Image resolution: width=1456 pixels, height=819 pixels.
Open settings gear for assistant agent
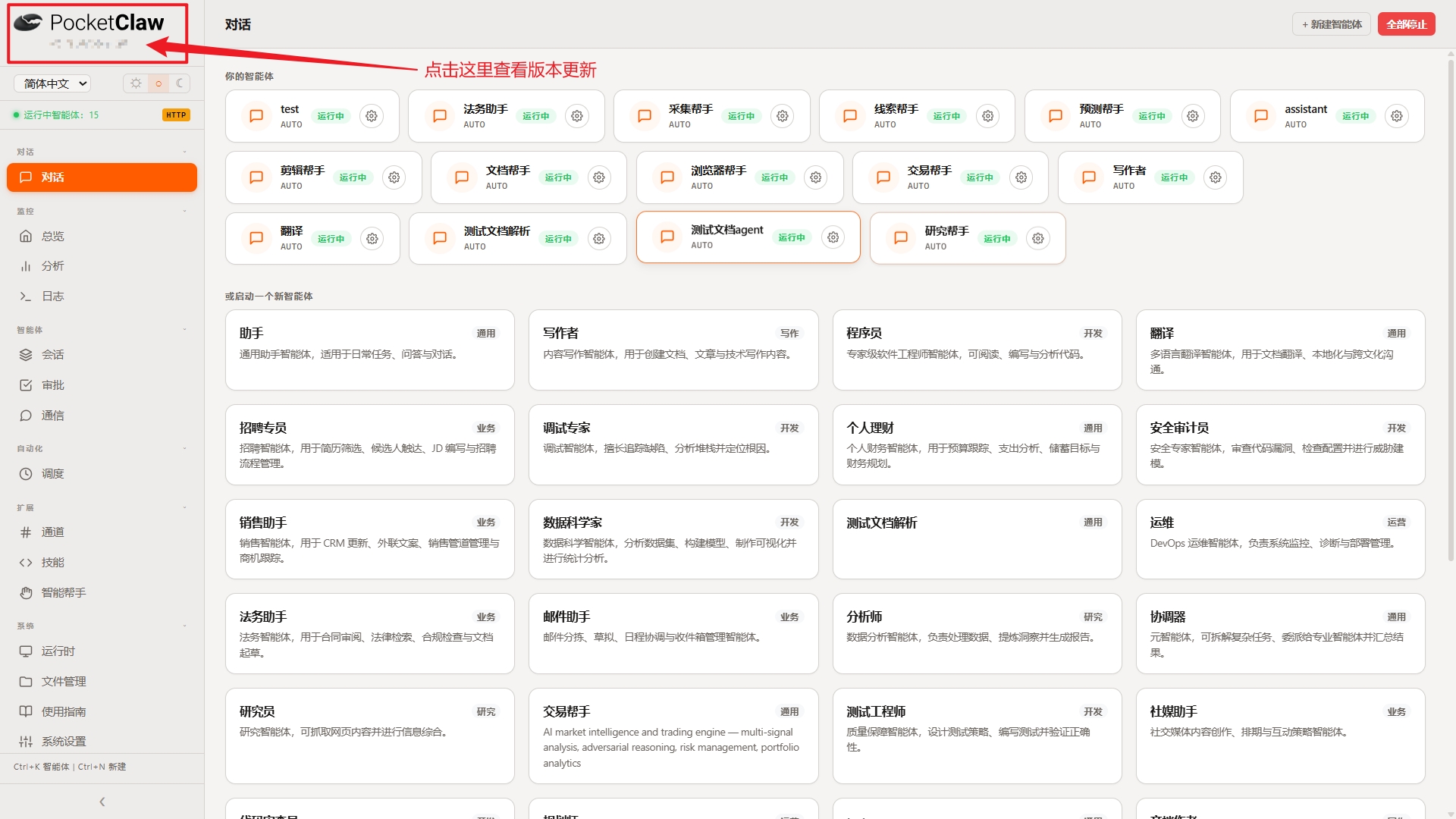[x=1397, y=116]
